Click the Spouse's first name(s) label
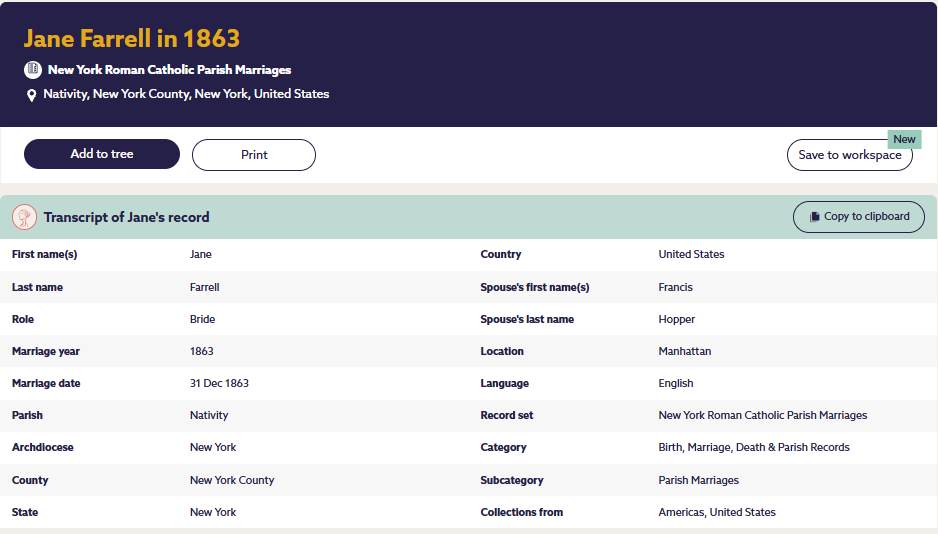Viewport: 938px width, 534px height. click(535, 287)
